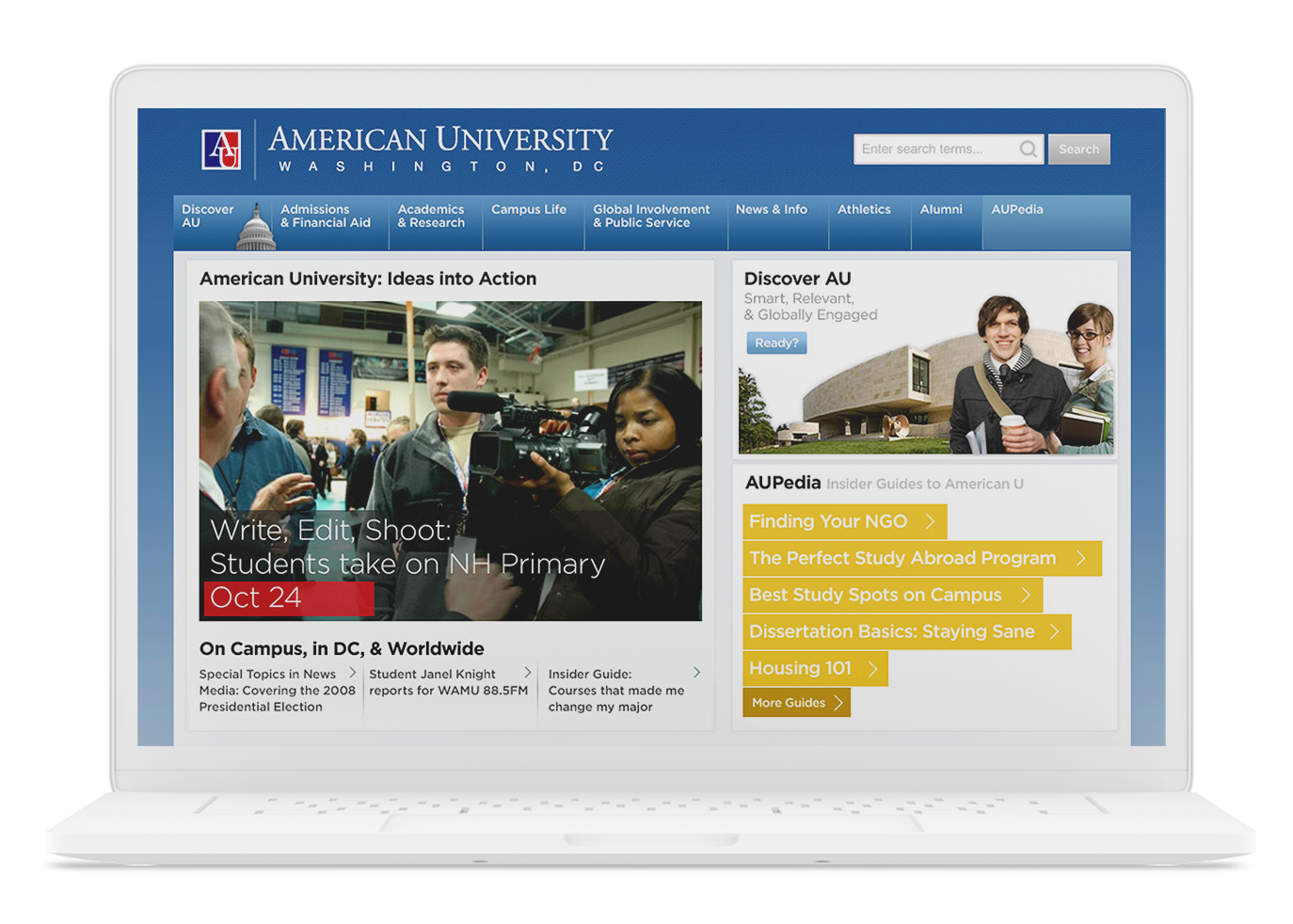Open Special Topics in News Media story
Image resolution: width=1293 pixels, height=924 pixels.
(x=278, y=691)
